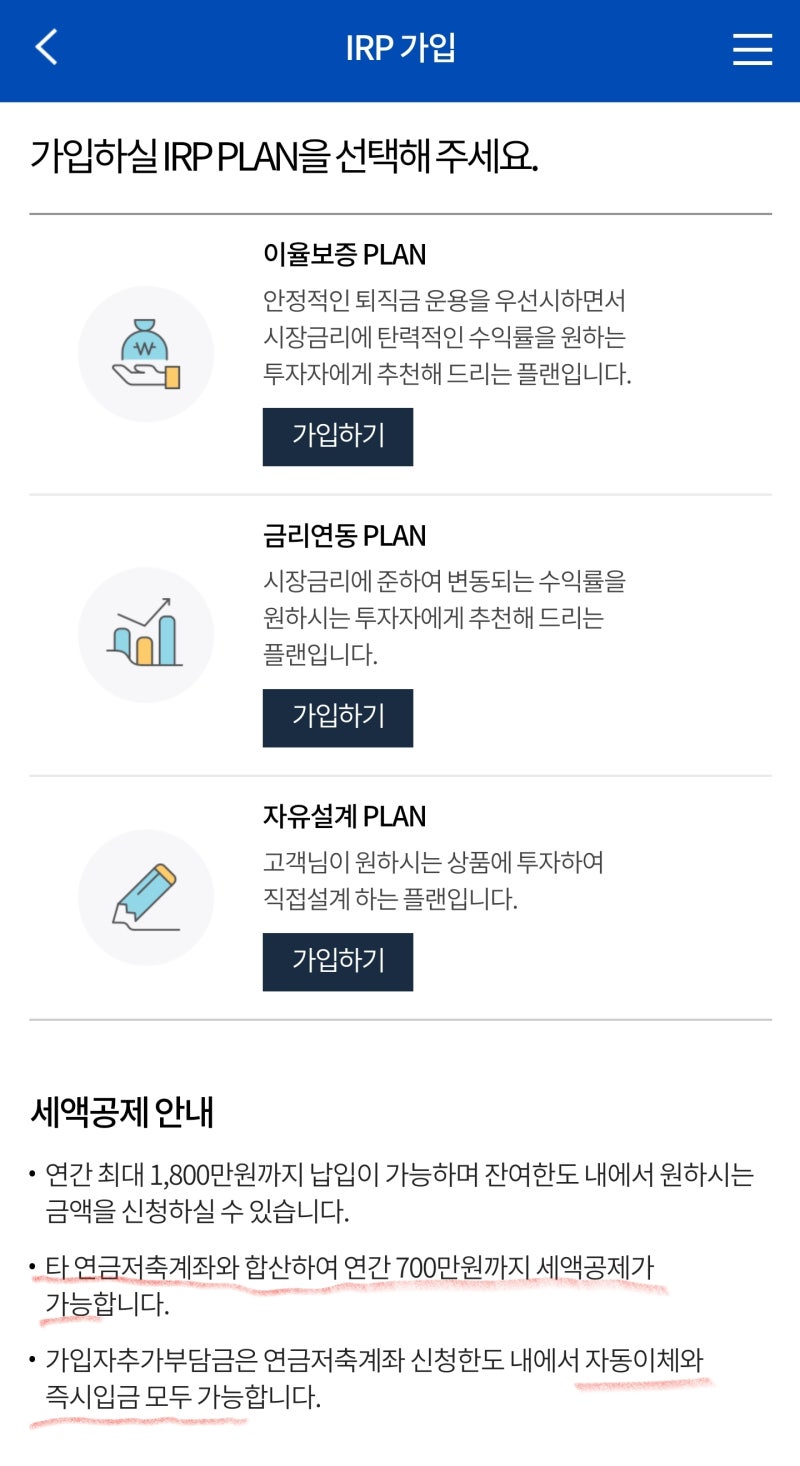Screen dimensions: 800x1466
Task: Click 가입하기 under 금리연동 PLAN
Action: click(338, 717)
